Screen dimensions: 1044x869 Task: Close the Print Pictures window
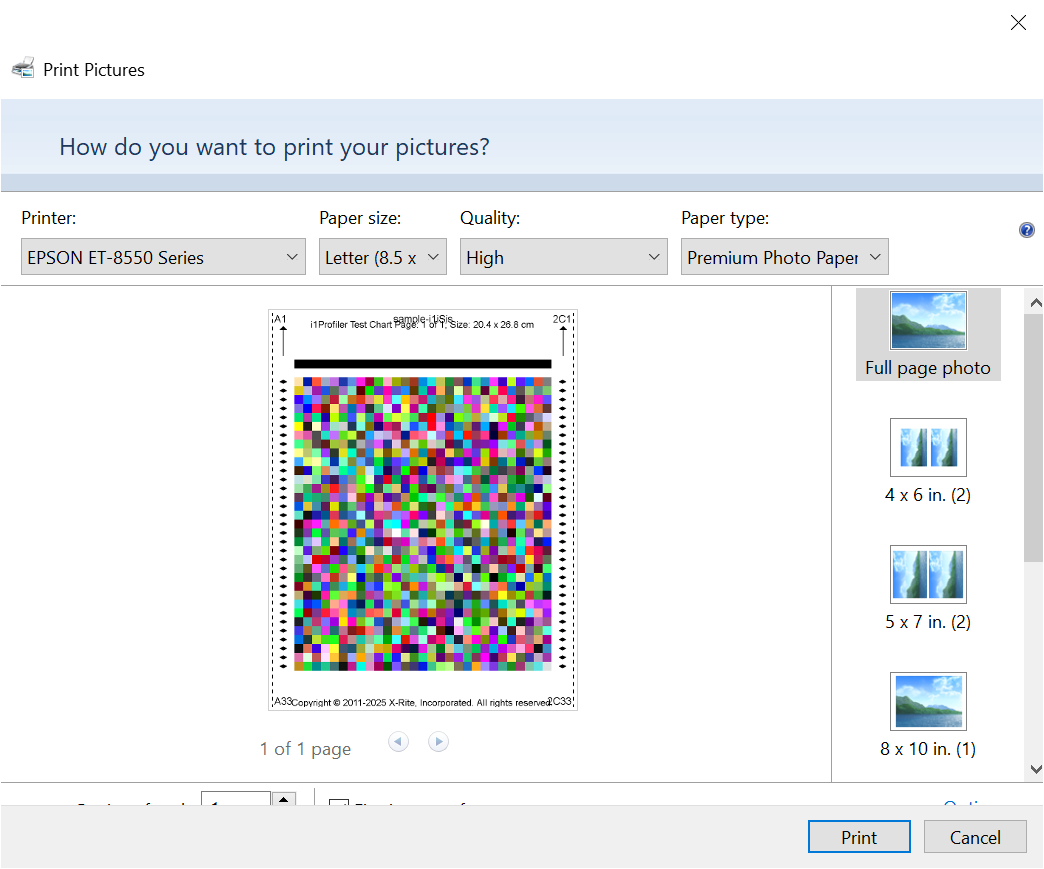pyautogui.click(x=1018, y=23)
